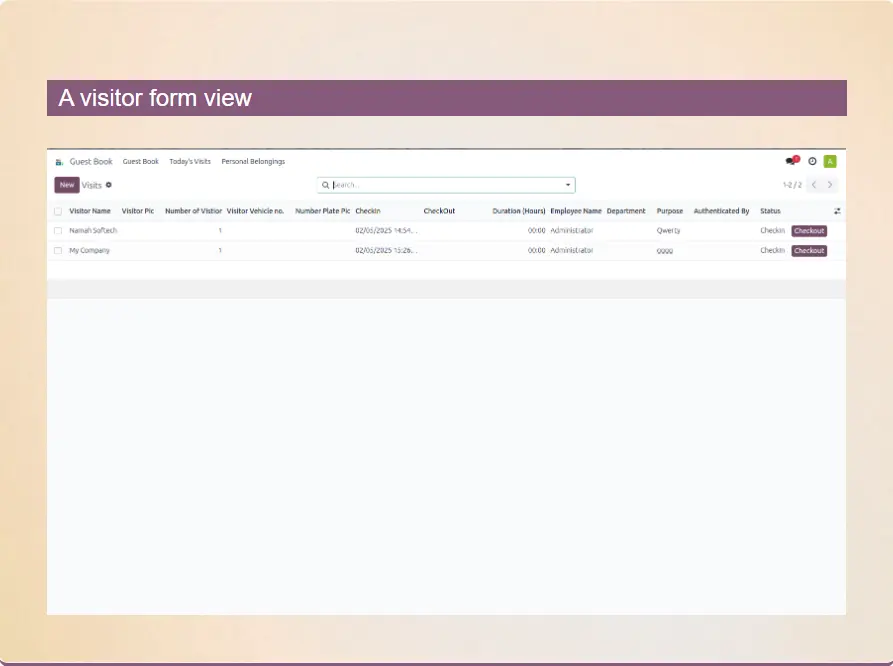Open the Today's Visits menu
The height and width of the screenshot is (666, 893).
(x=190, y=162)
